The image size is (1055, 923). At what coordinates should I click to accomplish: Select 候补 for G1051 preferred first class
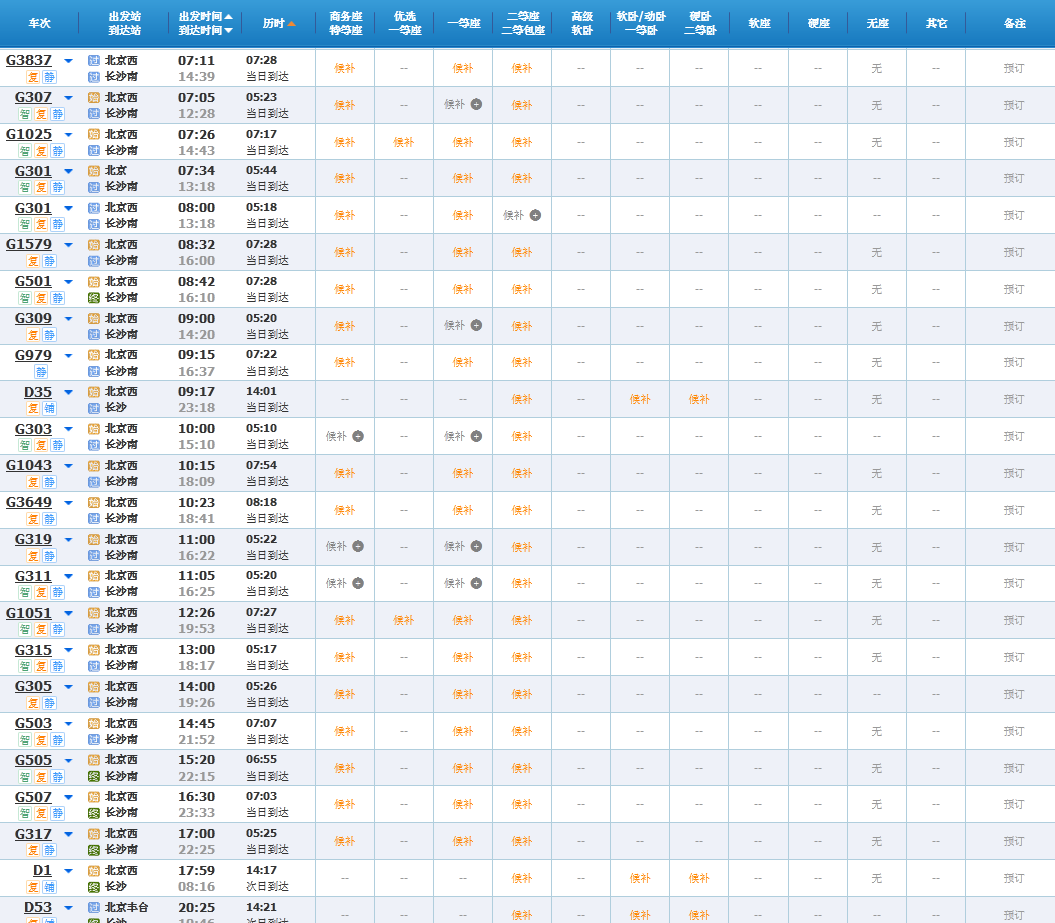pos(403,620)
